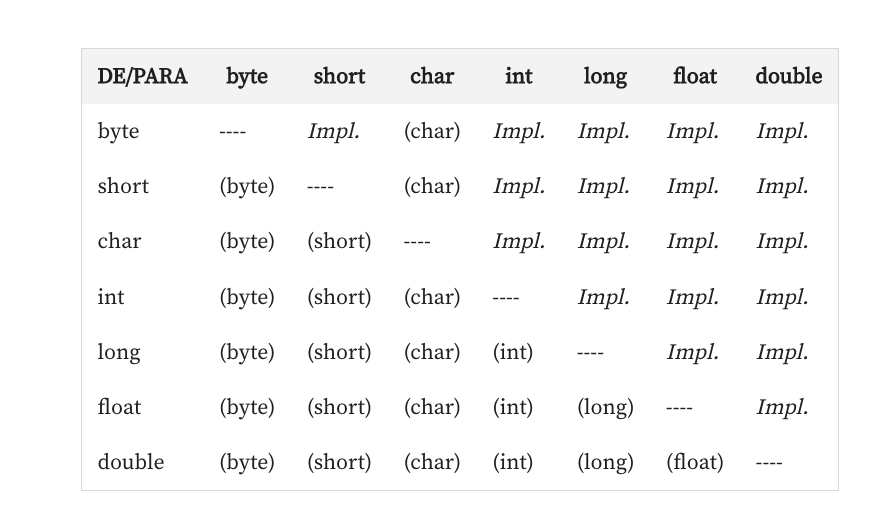Click the byte row label
The width and height of the screenshot is (876, 518).
[118, 131]
